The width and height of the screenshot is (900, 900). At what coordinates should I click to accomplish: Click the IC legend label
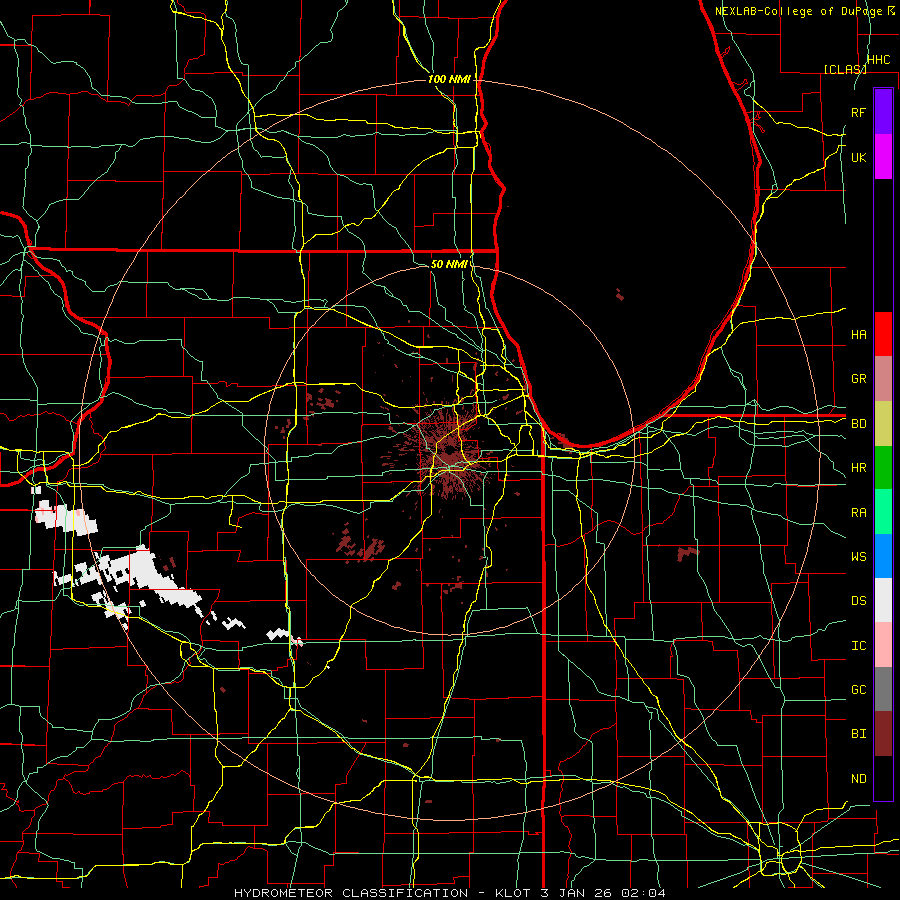(859, 646)
